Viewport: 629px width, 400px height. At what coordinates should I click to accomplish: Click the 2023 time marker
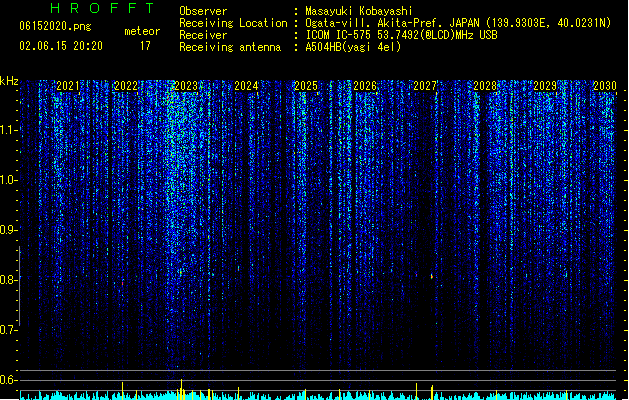pyautogui.click(x=186, y=86)
